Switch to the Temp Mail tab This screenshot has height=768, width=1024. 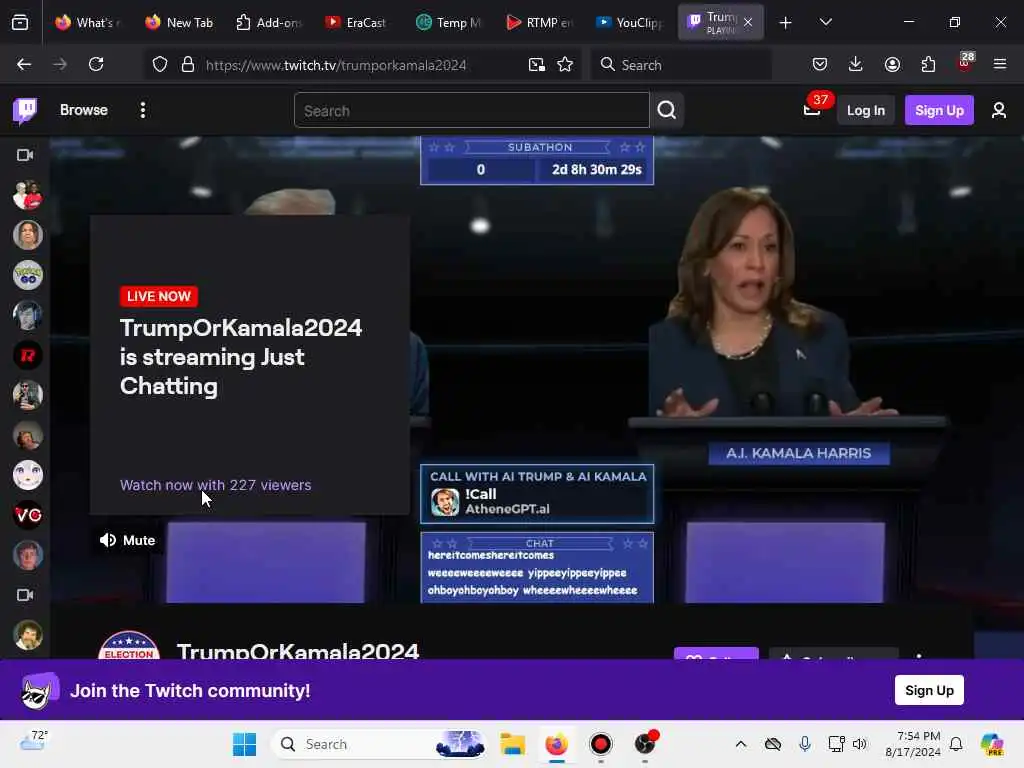pos(449,23)
